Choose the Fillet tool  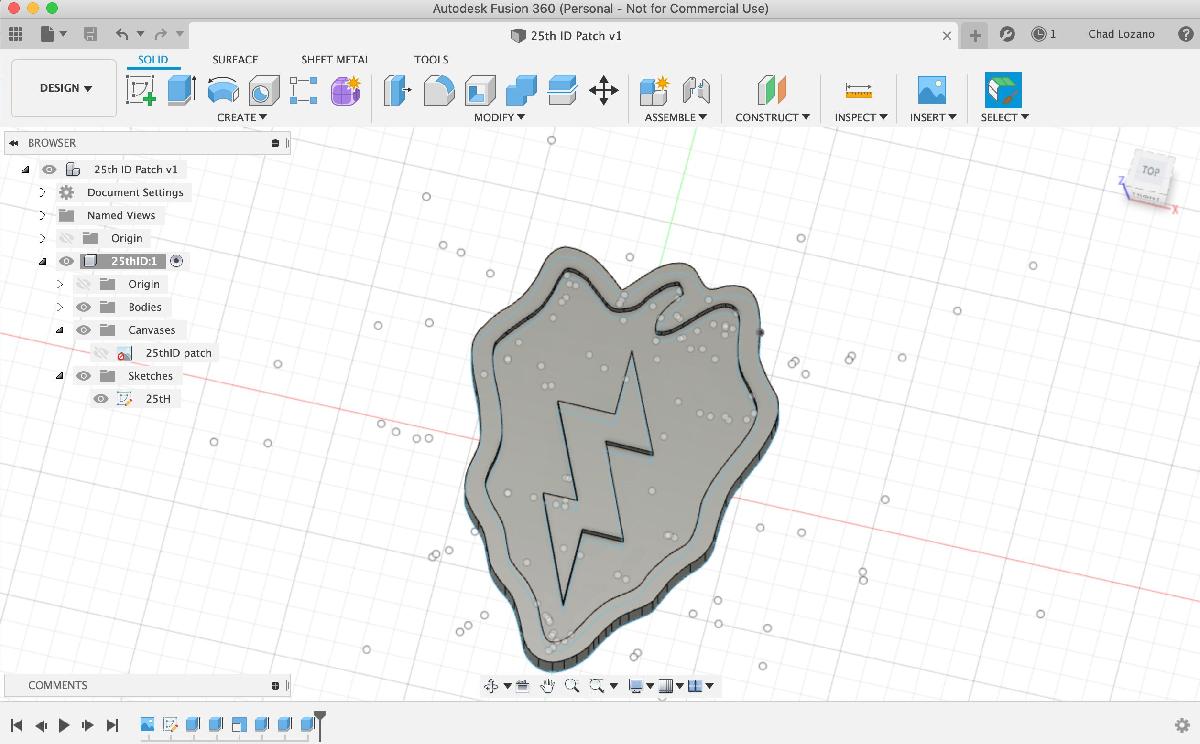(x=439, y=91)
